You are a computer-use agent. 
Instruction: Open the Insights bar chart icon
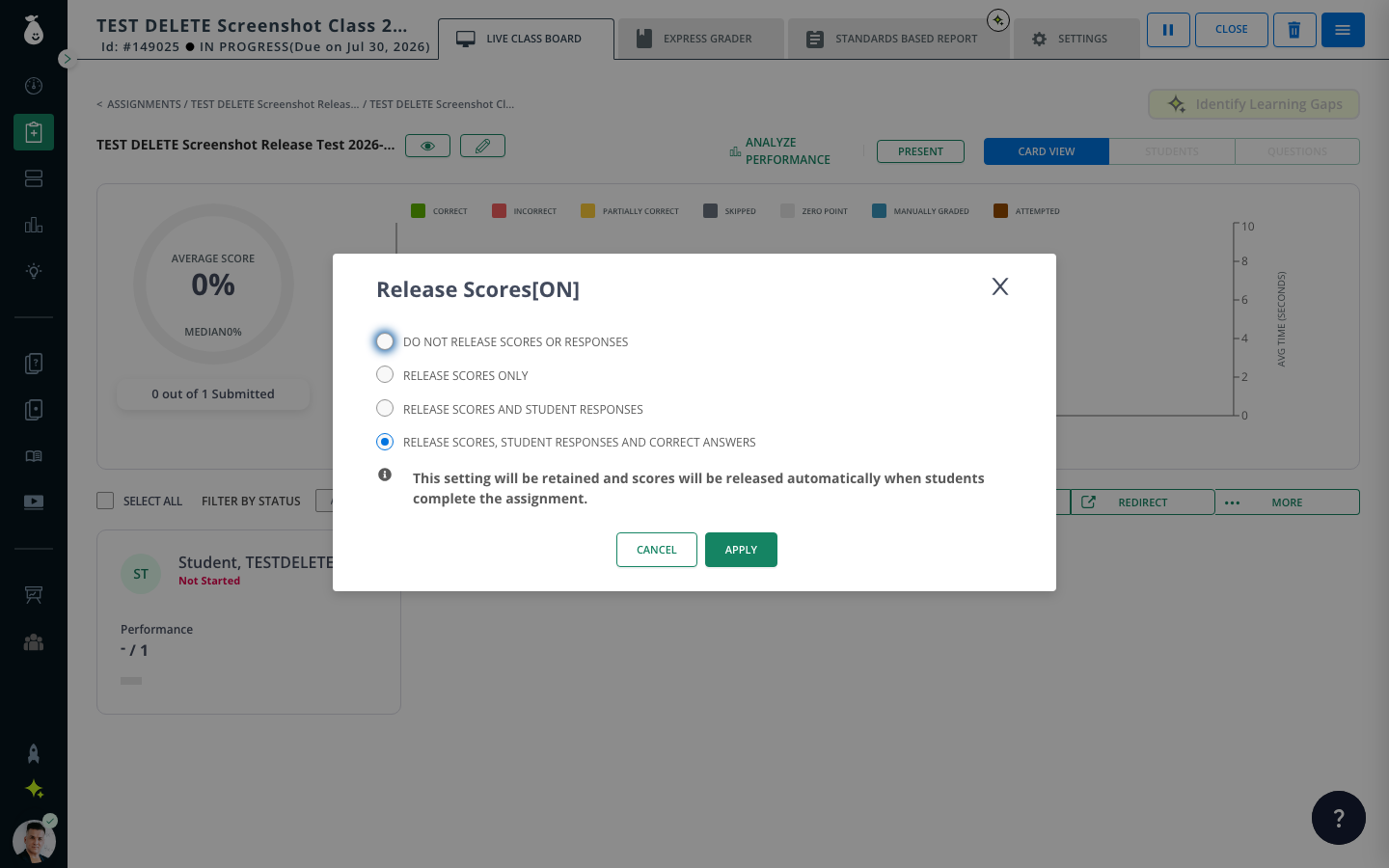pos(34,225)
